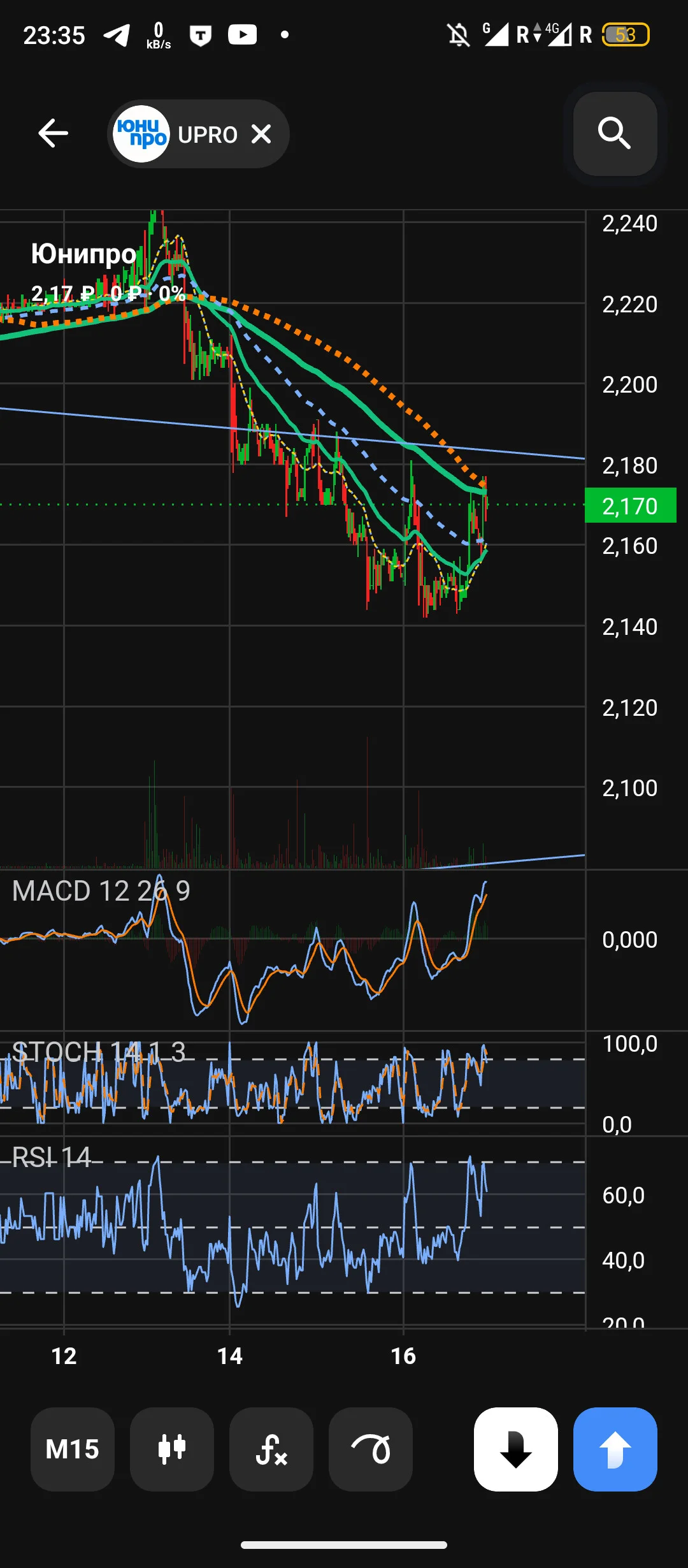
Task: Tap the 0,000 MACD axis value
Action: coord(630,940)
